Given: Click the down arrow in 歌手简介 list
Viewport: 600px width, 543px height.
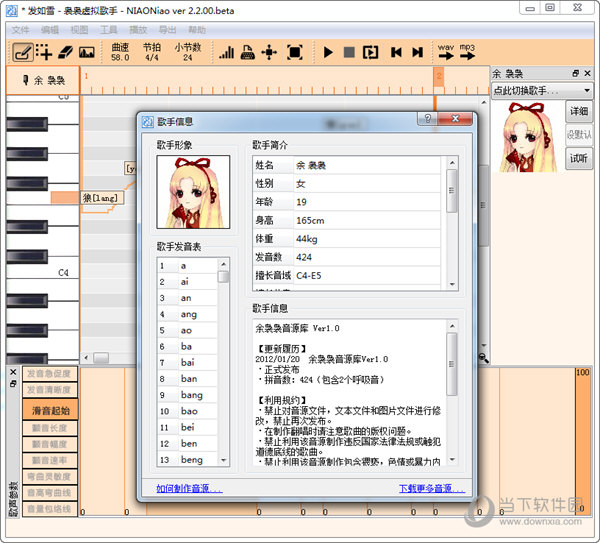Looking at the screenshot, I should click(452, 284).
